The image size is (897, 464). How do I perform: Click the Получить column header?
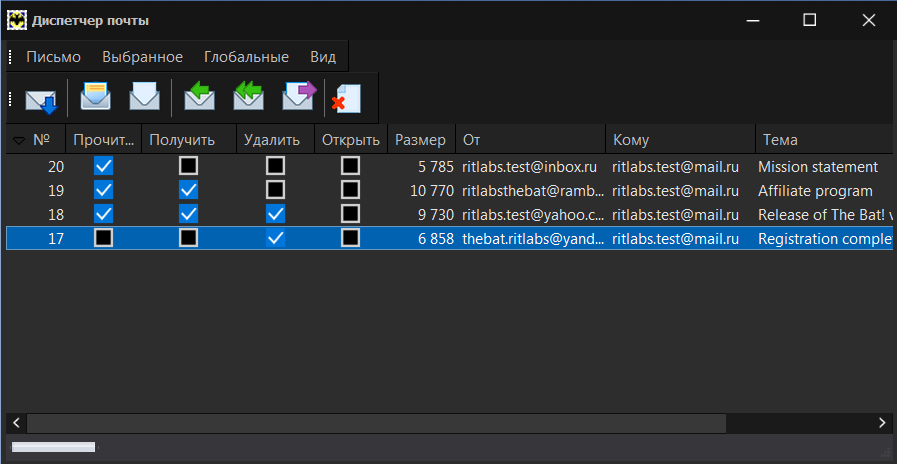pos(189,140)
